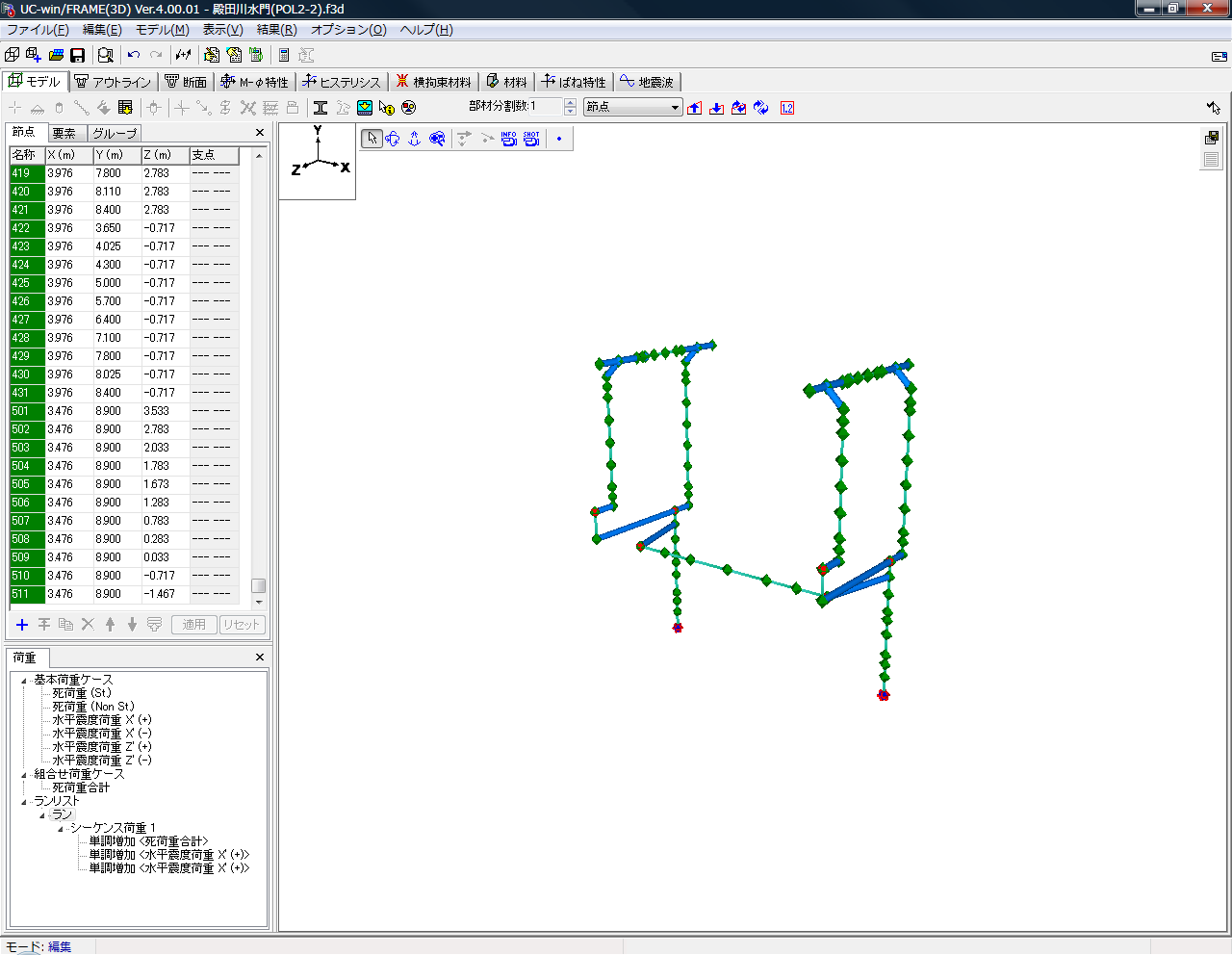The width and height of the screenshot is (1232, 955).
Task: Click the I-beam section icon
Action: click(x=321, y=108)
